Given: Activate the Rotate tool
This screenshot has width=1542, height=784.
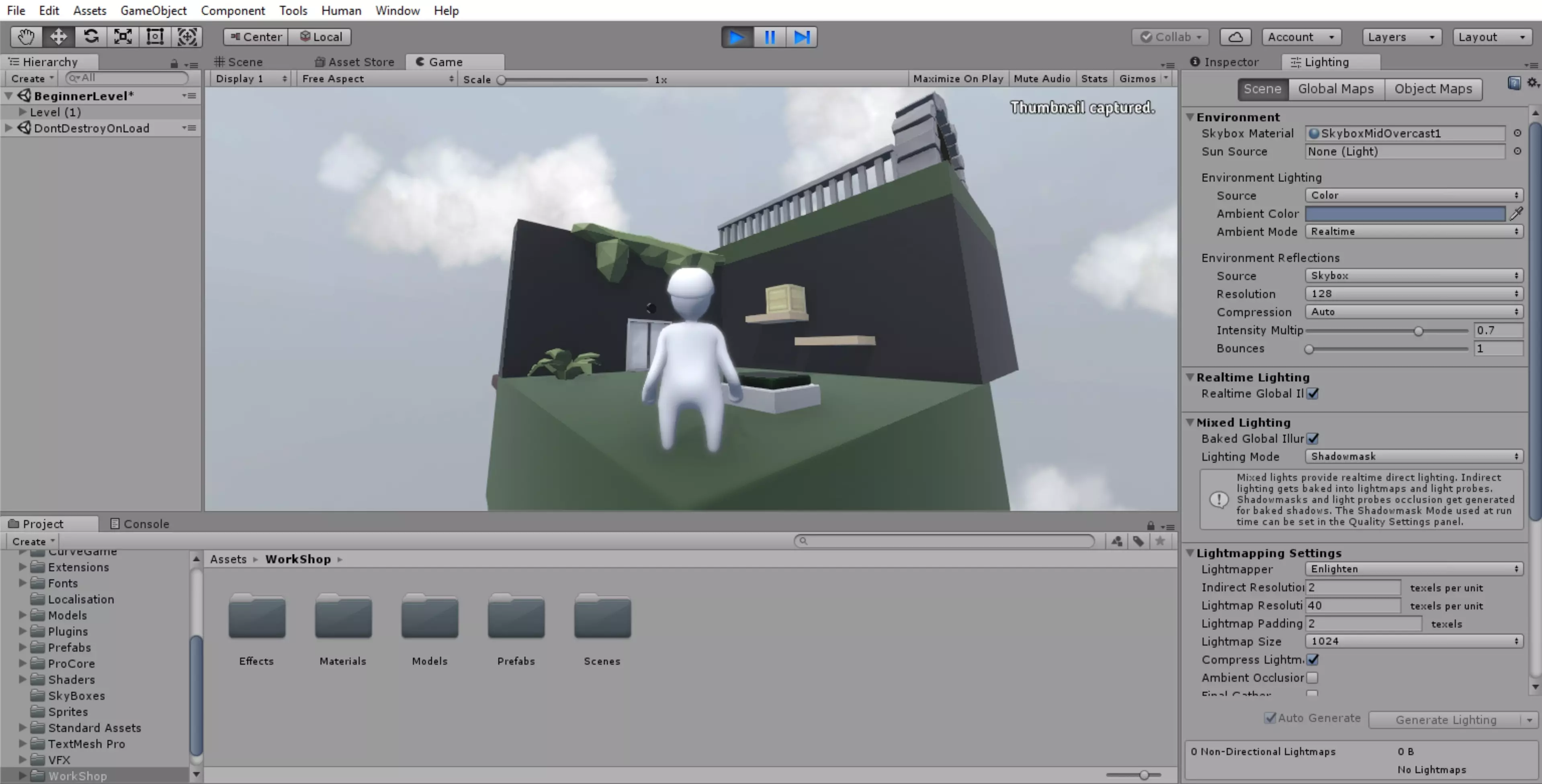Looking at the screenshot, I should [x=91, y=37].
